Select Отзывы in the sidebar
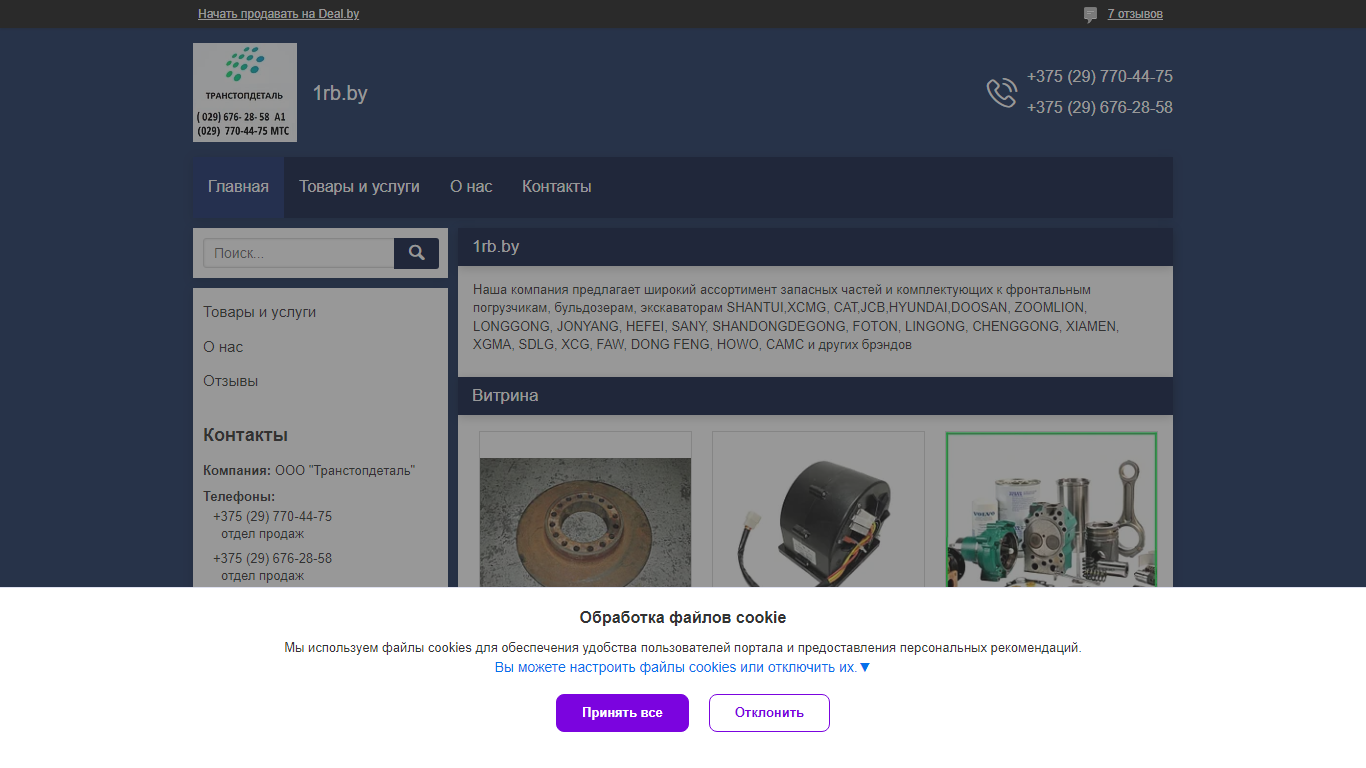1366x768 pixels. 230,381
